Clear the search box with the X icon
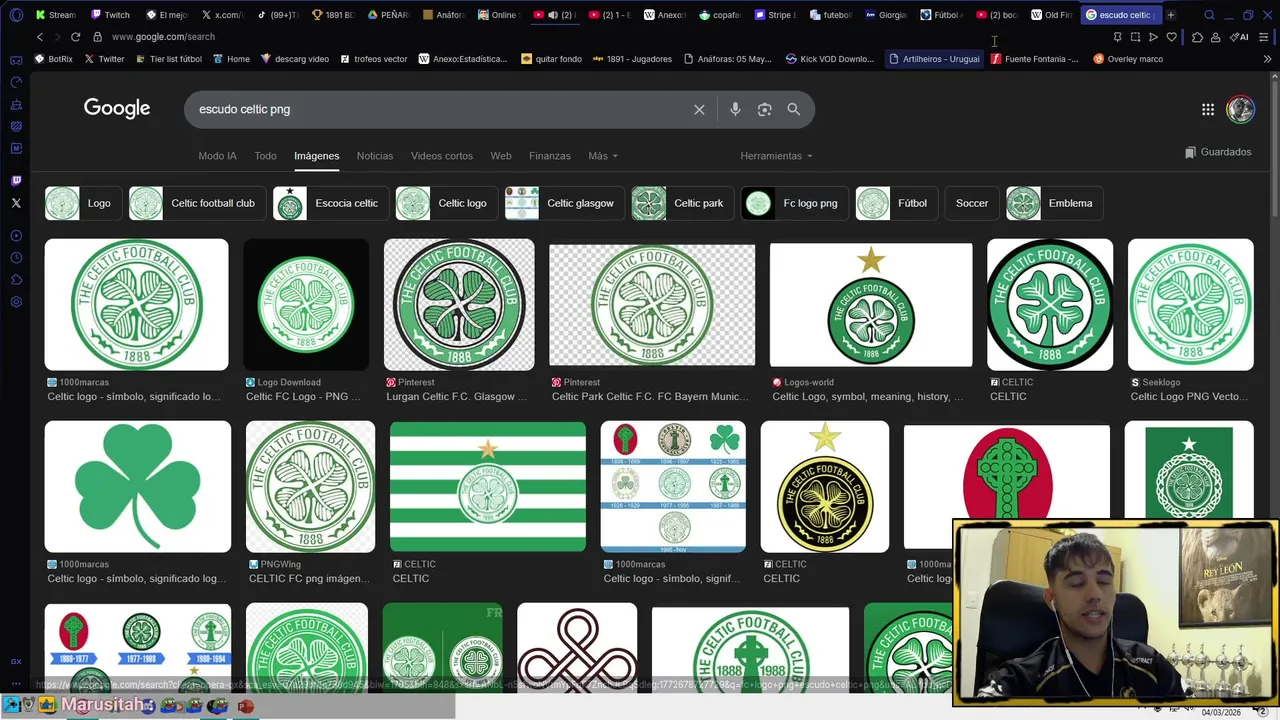Viewport: 1280px width, 720px height. (x=699, y=109)
